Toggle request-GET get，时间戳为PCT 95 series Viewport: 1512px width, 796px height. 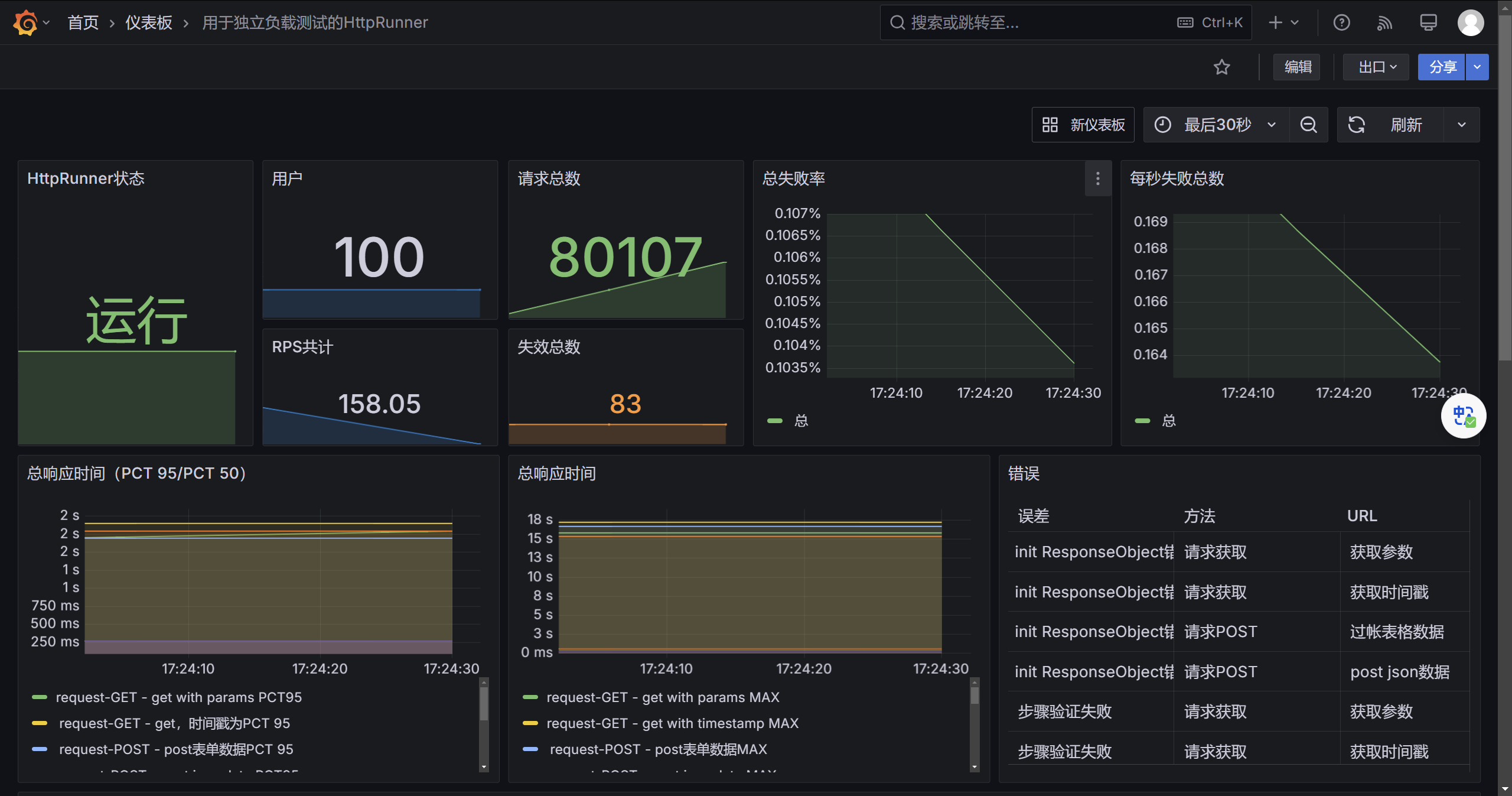175,723
